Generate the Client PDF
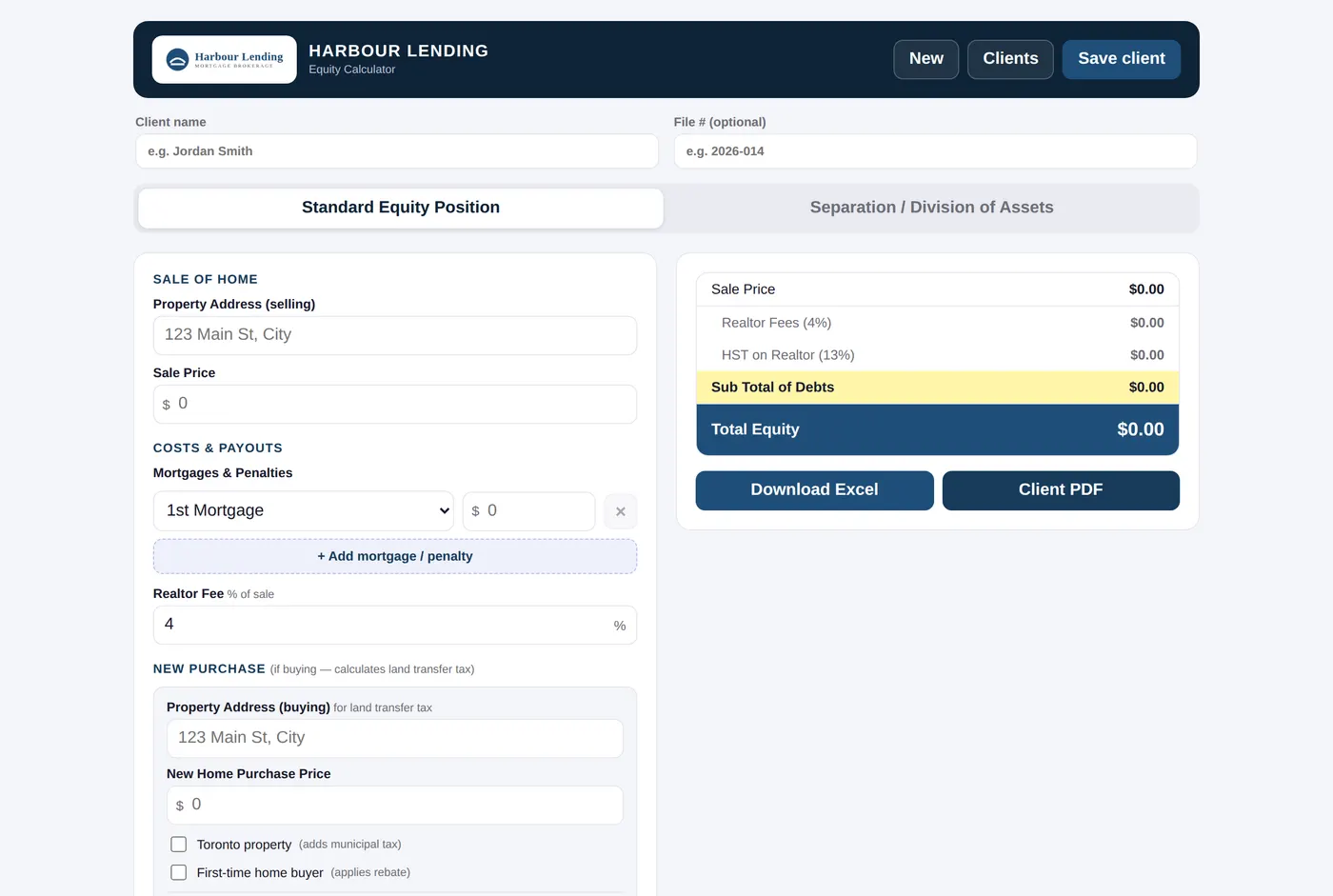Viewport: 1333px width, 896px height. [x=1061, y=490]
